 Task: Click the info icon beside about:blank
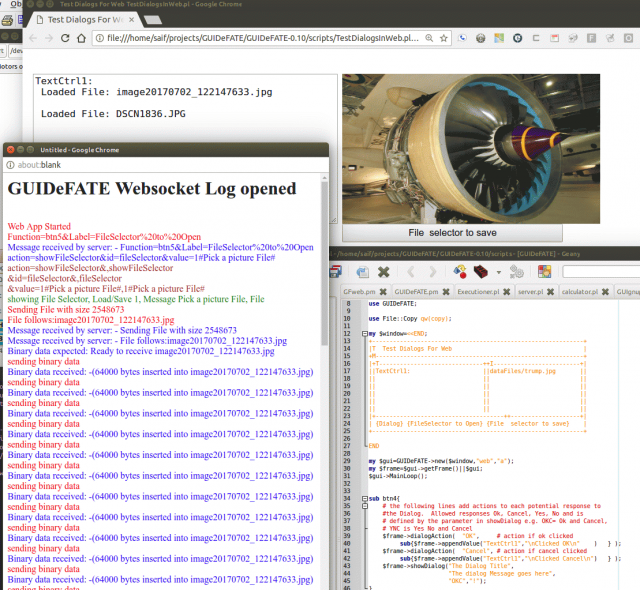coord(10,165)
